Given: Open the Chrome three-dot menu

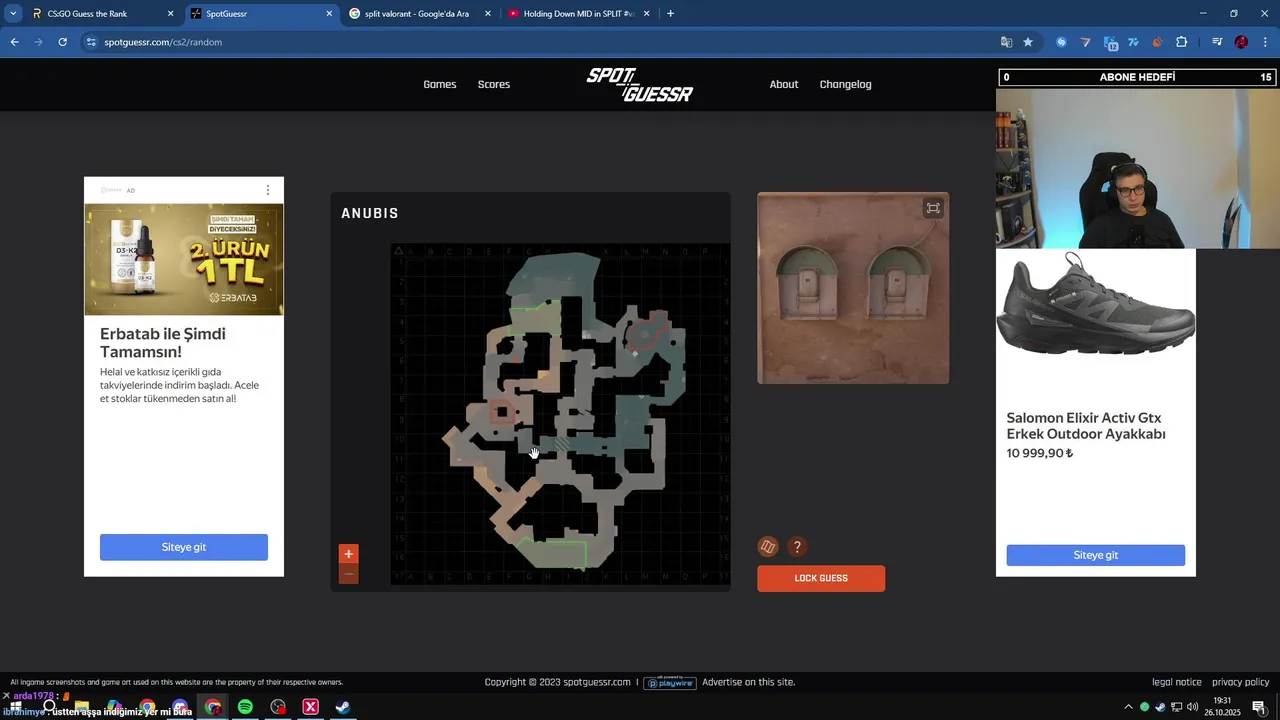Looking at the screenshot, I should click(1265, 42).
